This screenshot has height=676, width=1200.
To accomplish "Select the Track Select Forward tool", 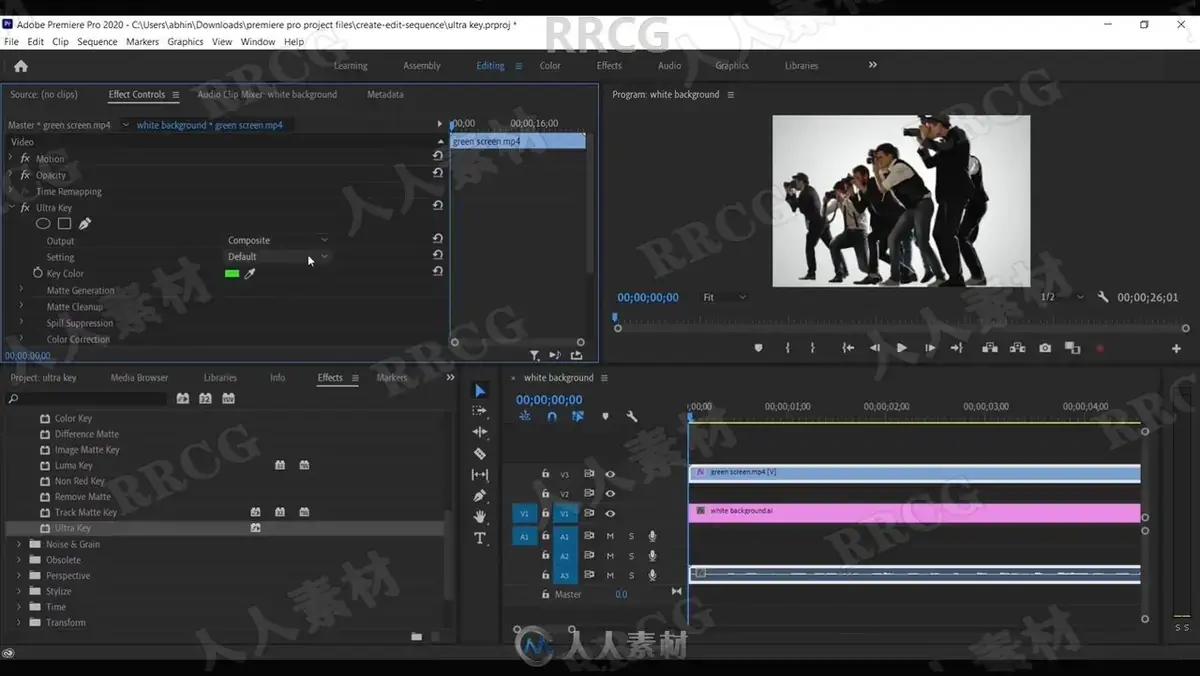I will pos(480,411).
